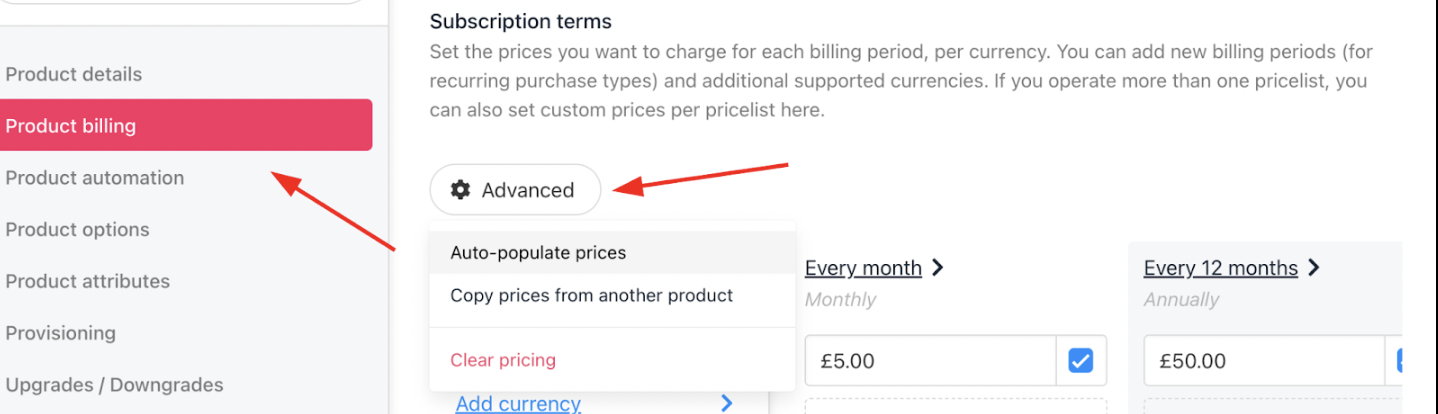Select Clear pricing in the dropdown
Screen dimensions: 1438x414
pos(502,360)
